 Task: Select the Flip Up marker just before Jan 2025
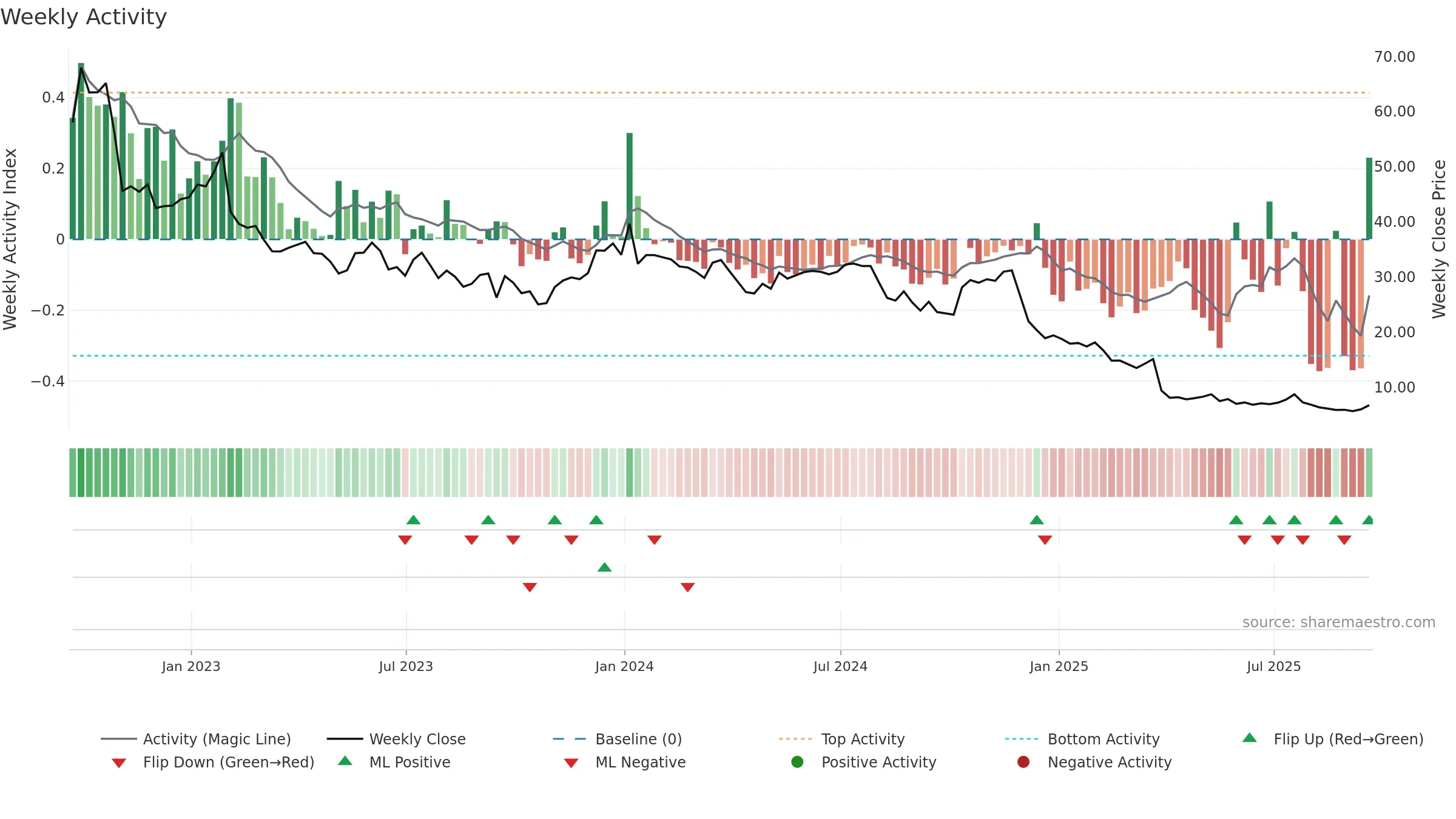pyautogui.click(x=1037, y=520)
